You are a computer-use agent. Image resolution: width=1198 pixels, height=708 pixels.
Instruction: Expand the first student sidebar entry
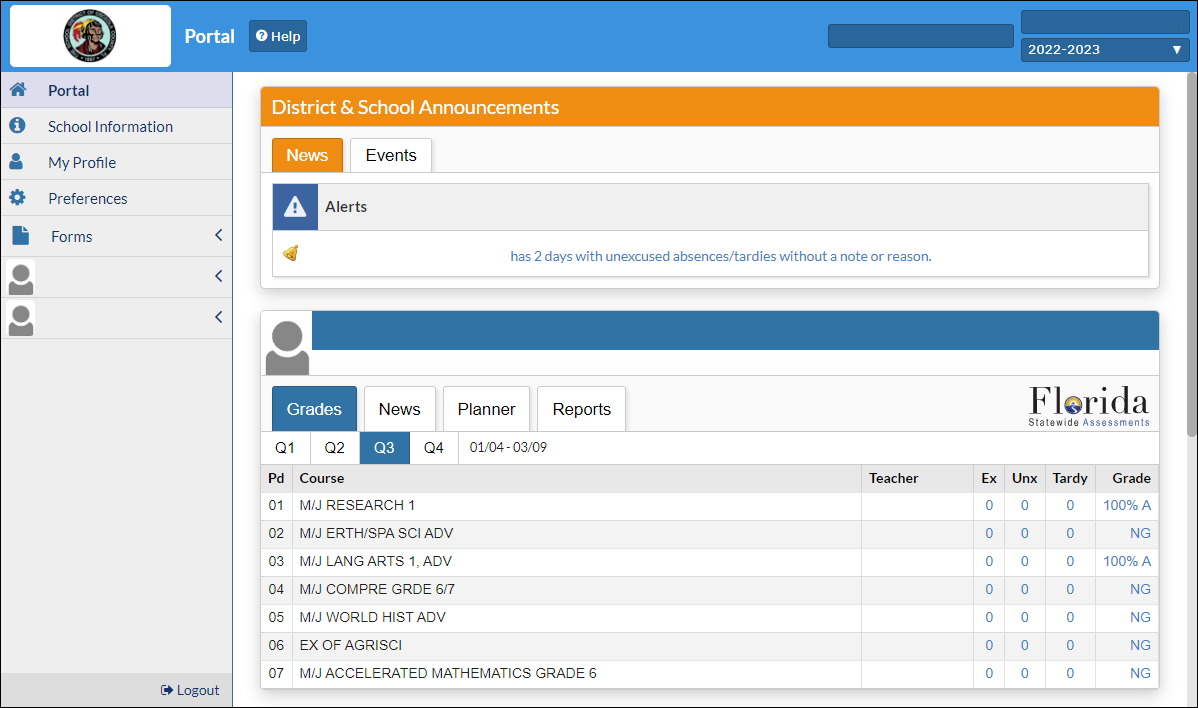click(218, 276)
